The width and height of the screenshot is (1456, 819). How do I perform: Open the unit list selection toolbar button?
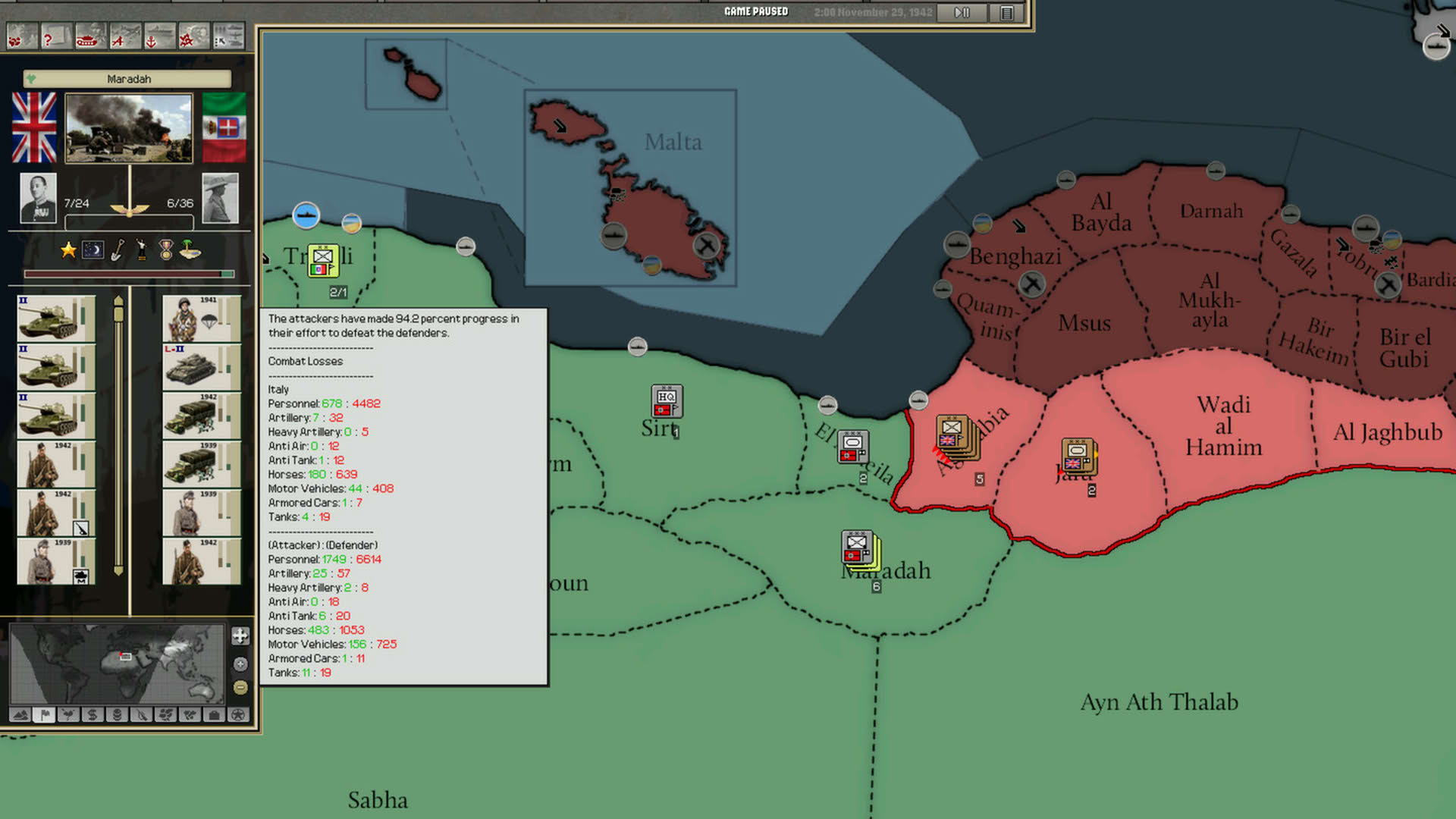pos(227,36)
